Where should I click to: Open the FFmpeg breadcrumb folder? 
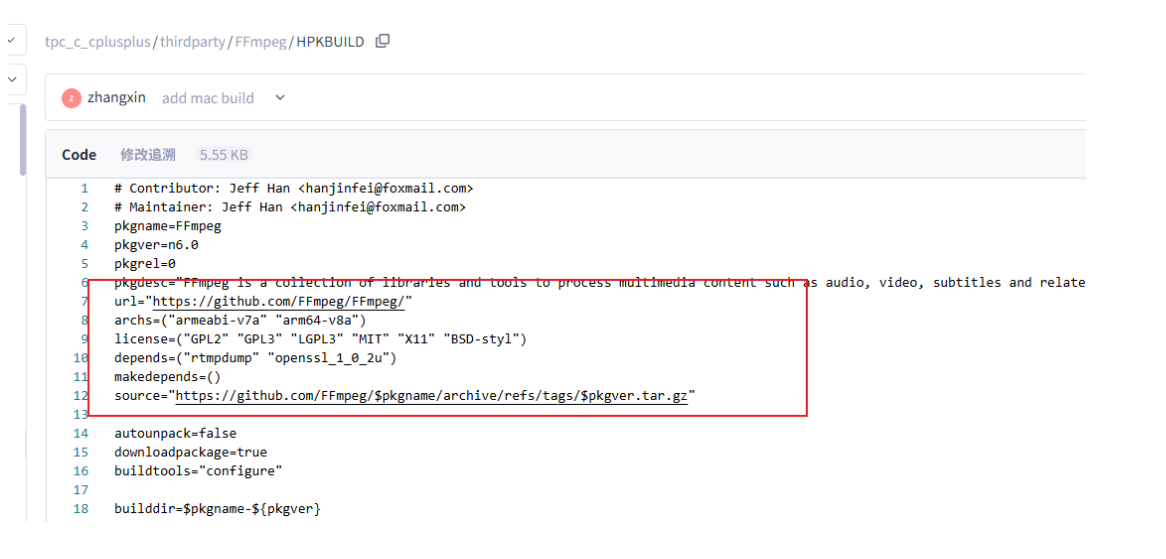[260, 42]
